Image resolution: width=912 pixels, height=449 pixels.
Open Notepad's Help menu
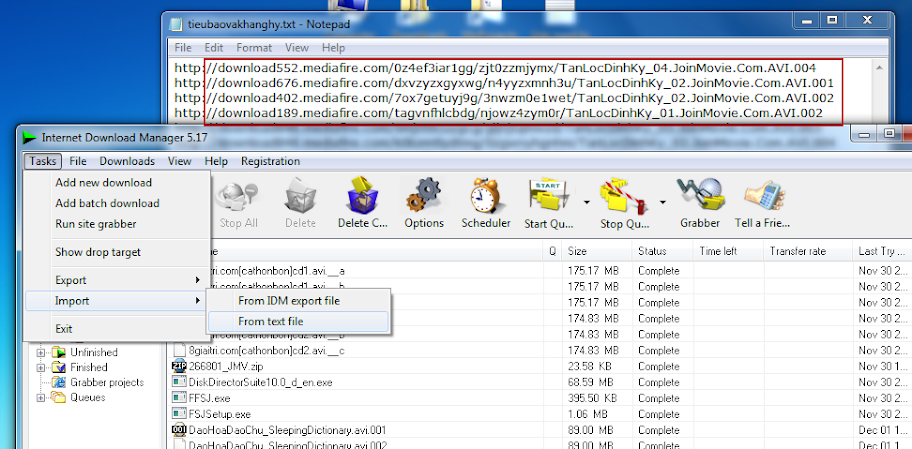[333, 48]
